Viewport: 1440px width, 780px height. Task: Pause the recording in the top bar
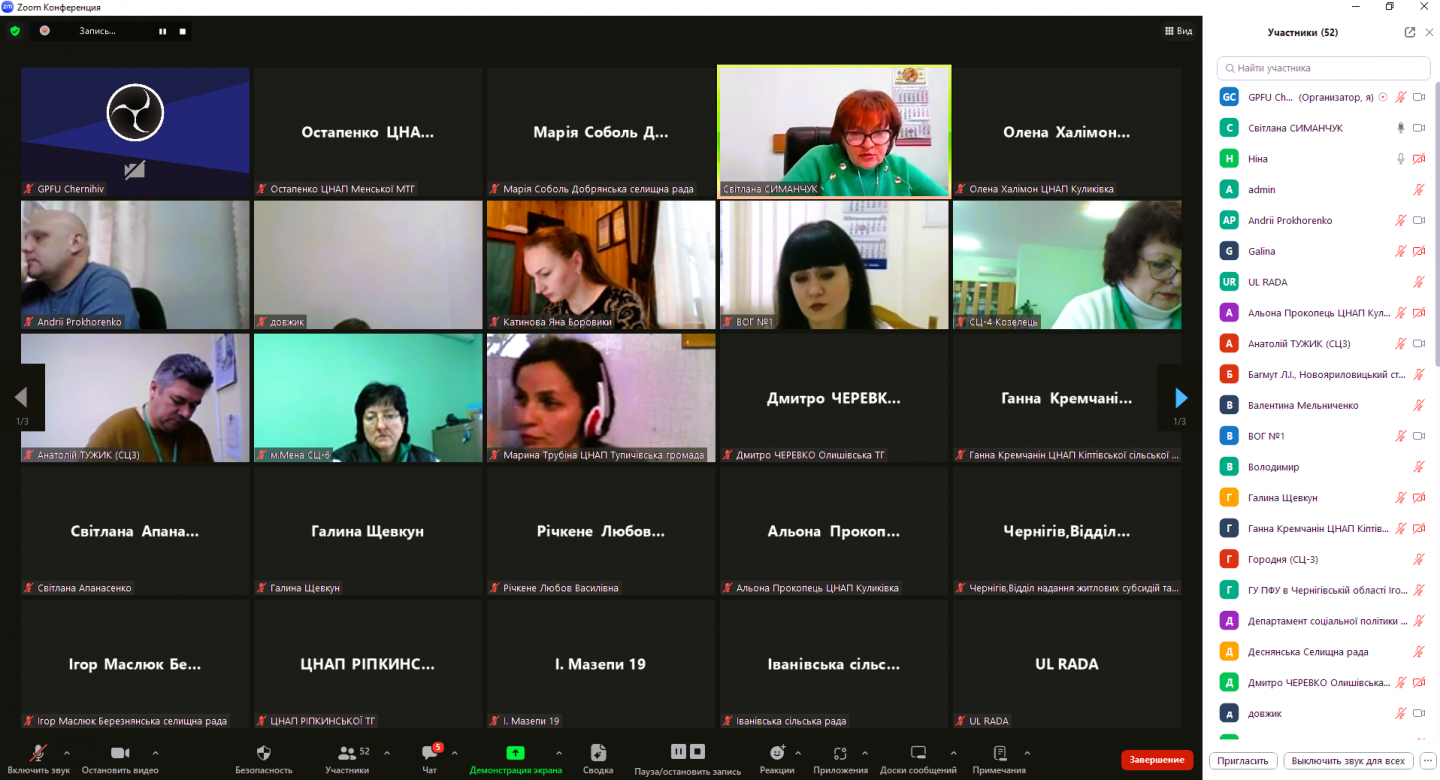click(x=162, y=31)
